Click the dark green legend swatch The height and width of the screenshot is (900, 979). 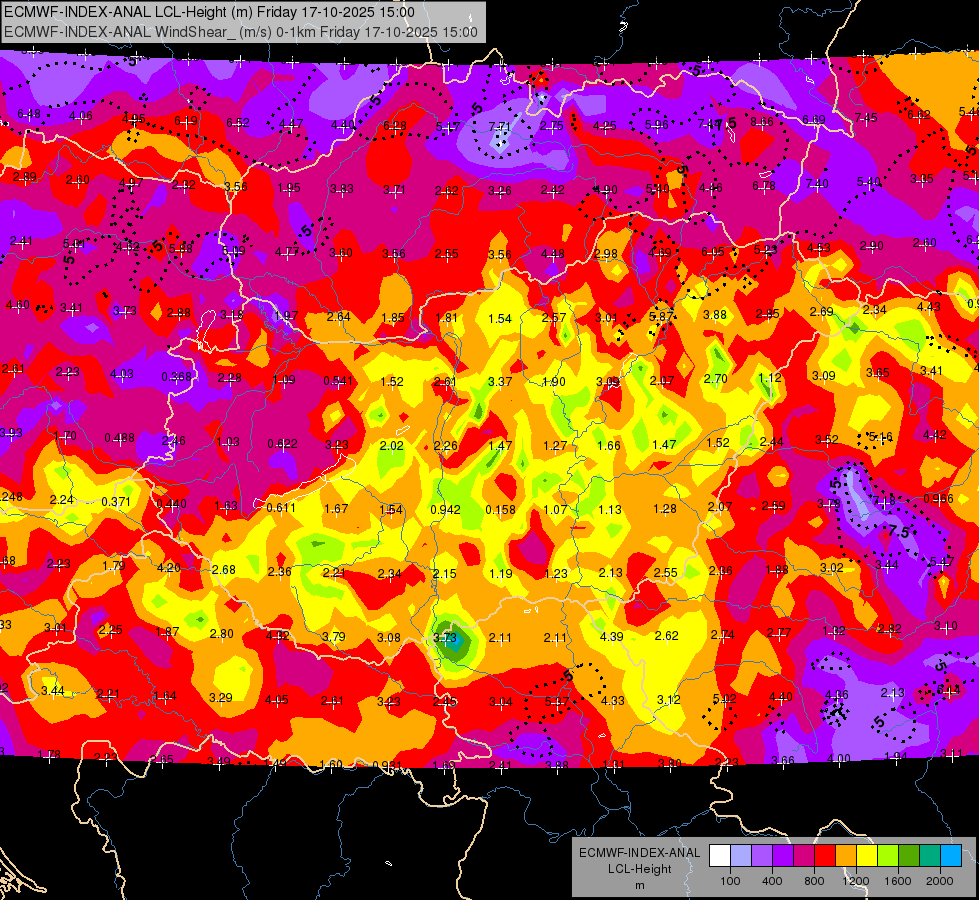click(x=908, y=856)
